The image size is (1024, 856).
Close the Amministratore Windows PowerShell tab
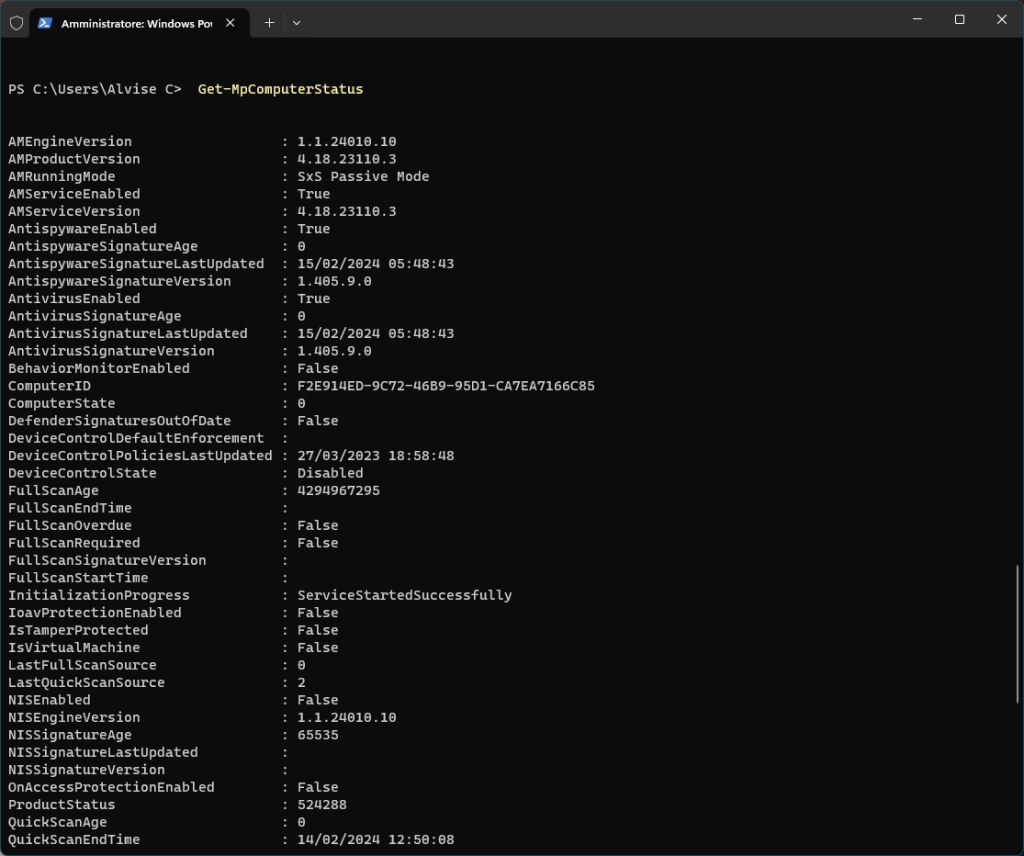[232, 22]
